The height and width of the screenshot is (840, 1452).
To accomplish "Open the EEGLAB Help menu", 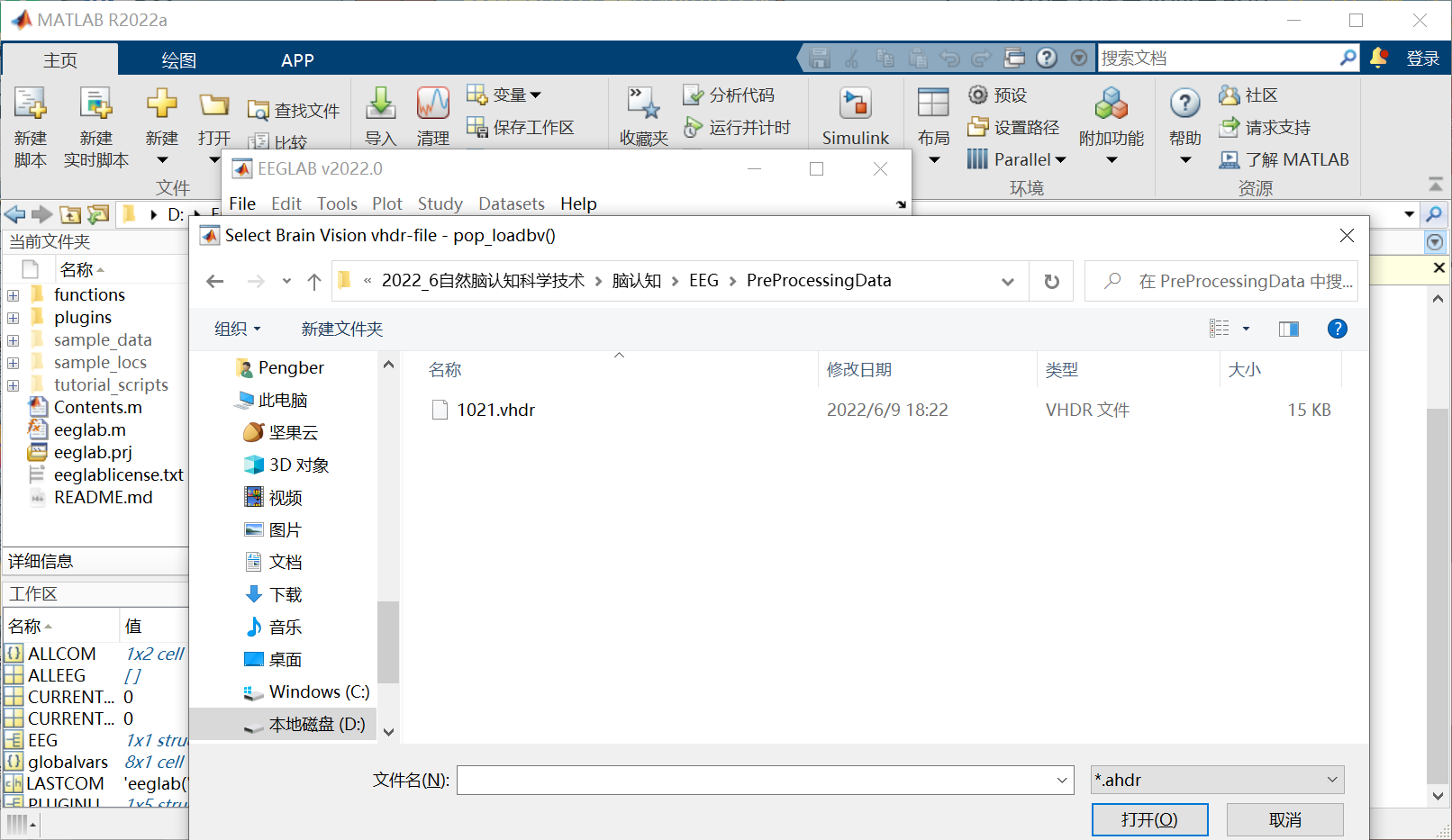I will 578,203.
